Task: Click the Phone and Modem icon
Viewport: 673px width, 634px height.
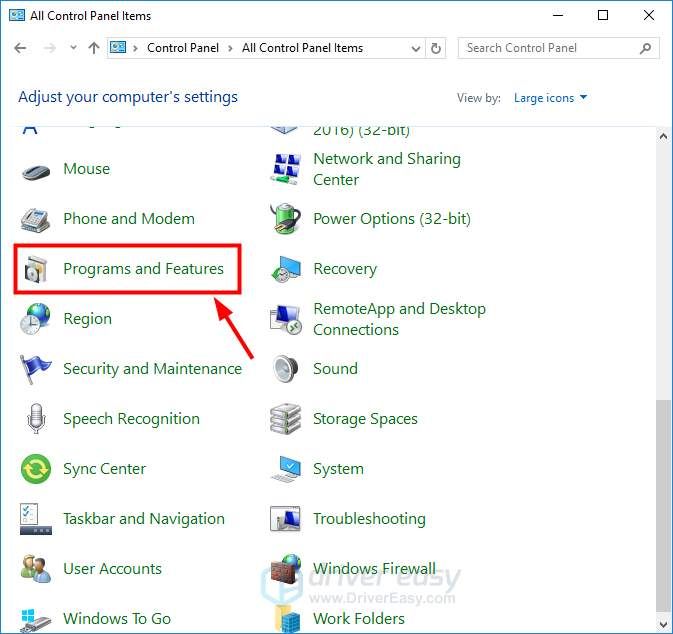Action: coord(36,219)
